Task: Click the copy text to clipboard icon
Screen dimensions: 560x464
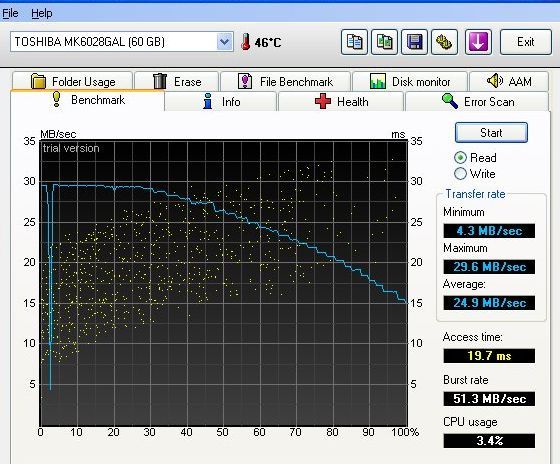Action: click(x=354, y=42)
